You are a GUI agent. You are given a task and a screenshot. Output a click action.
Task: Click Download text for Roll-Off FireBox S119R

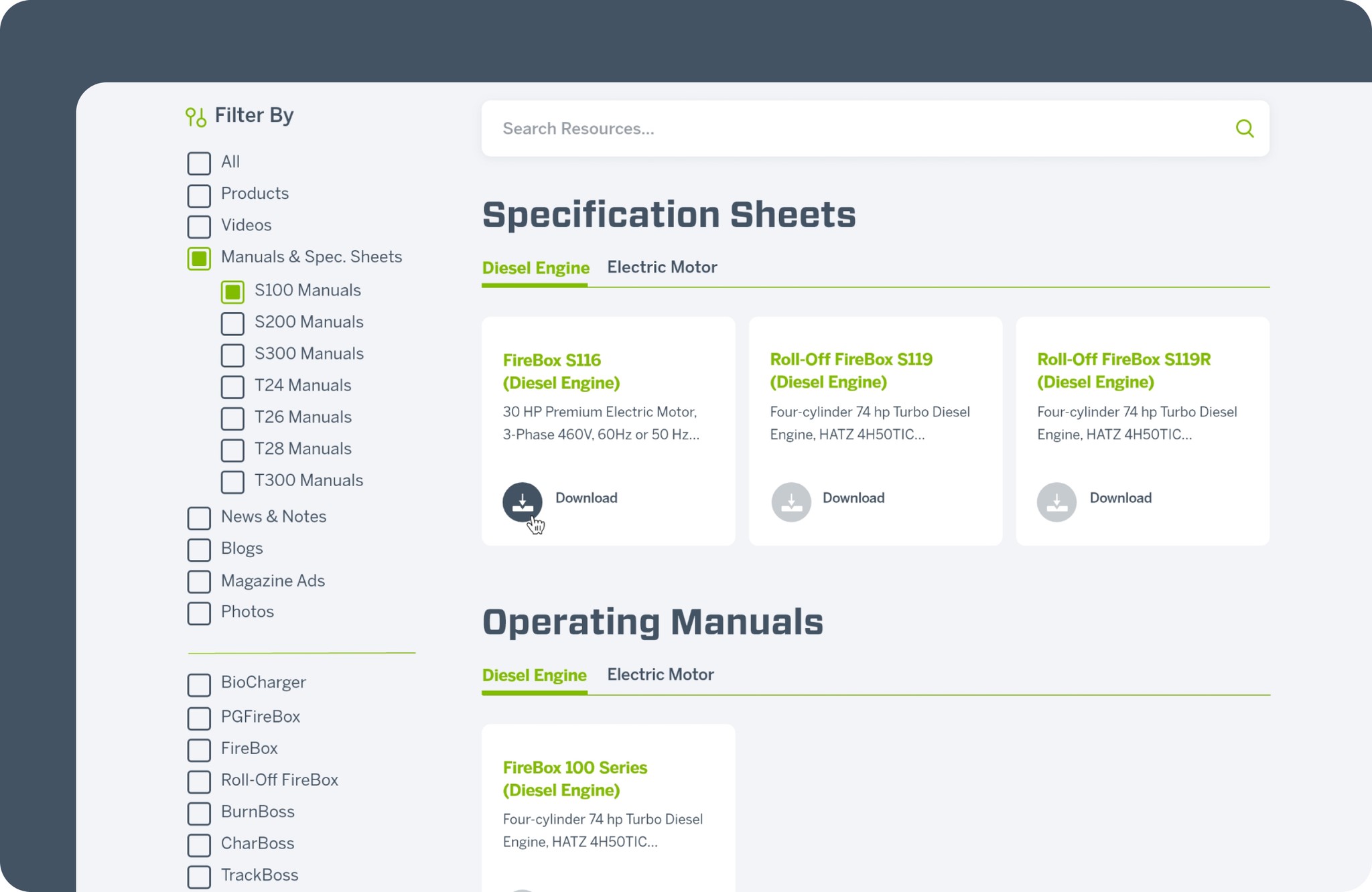coord(1120,498)
